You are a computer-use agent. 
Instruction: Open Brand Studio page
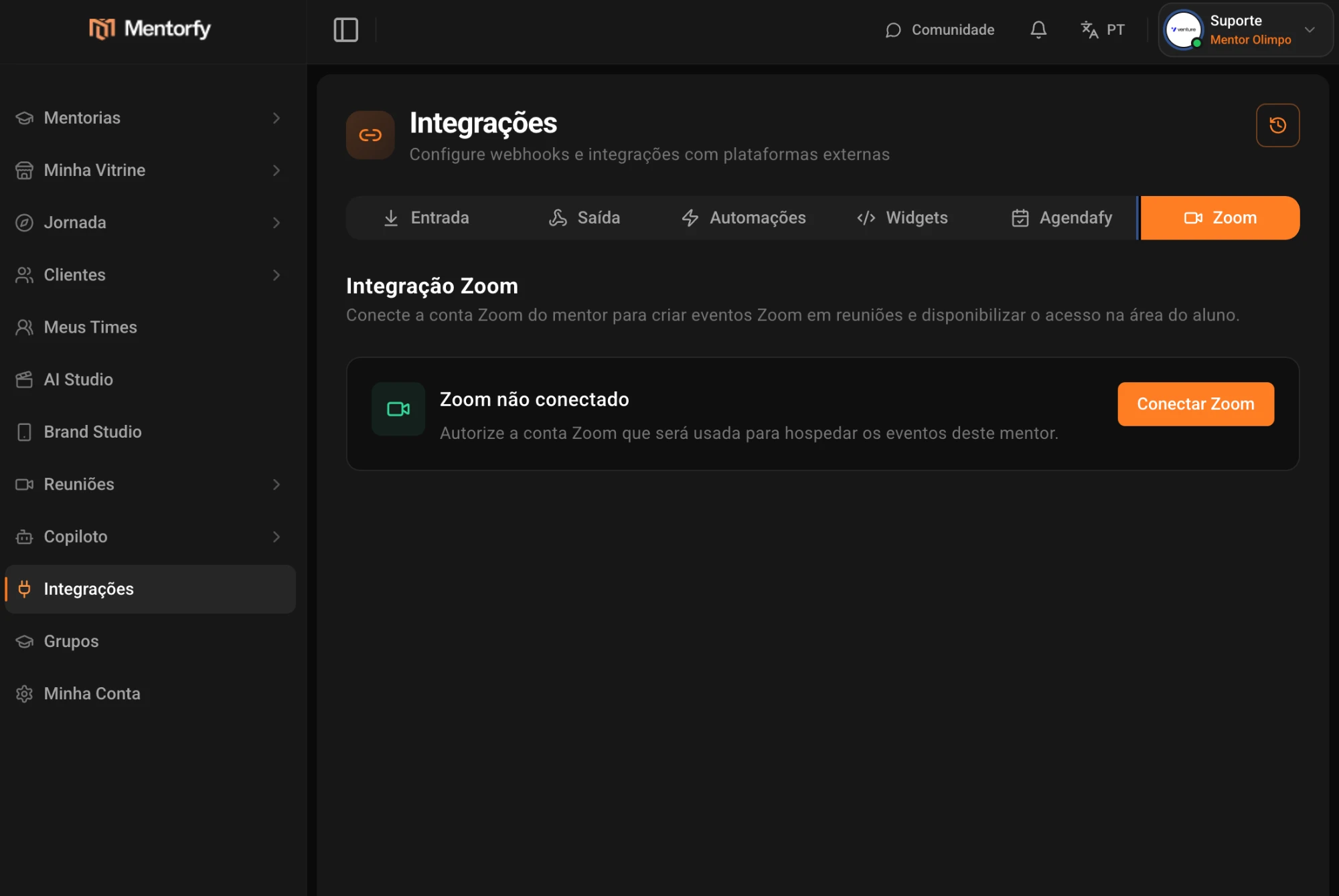tap(150, 432)
